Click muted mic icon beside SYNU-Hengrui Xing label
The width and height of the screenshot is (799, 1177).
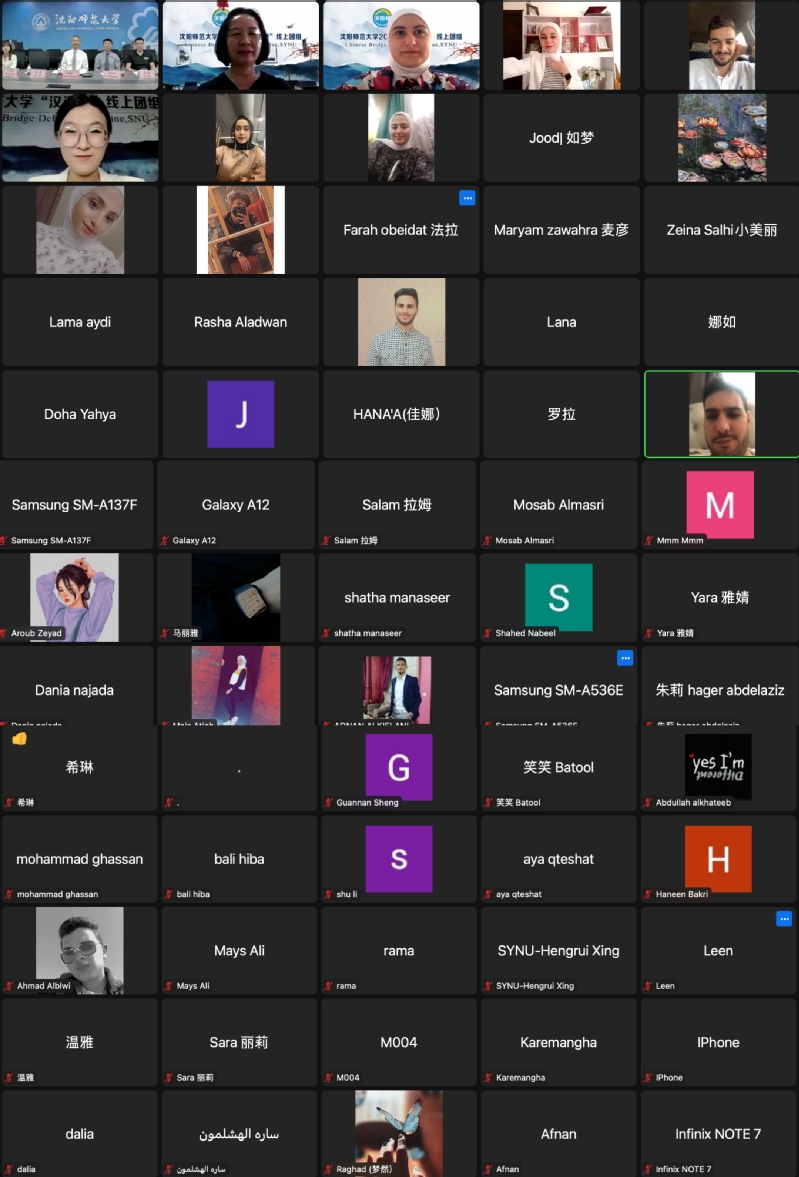coord(489,986)
